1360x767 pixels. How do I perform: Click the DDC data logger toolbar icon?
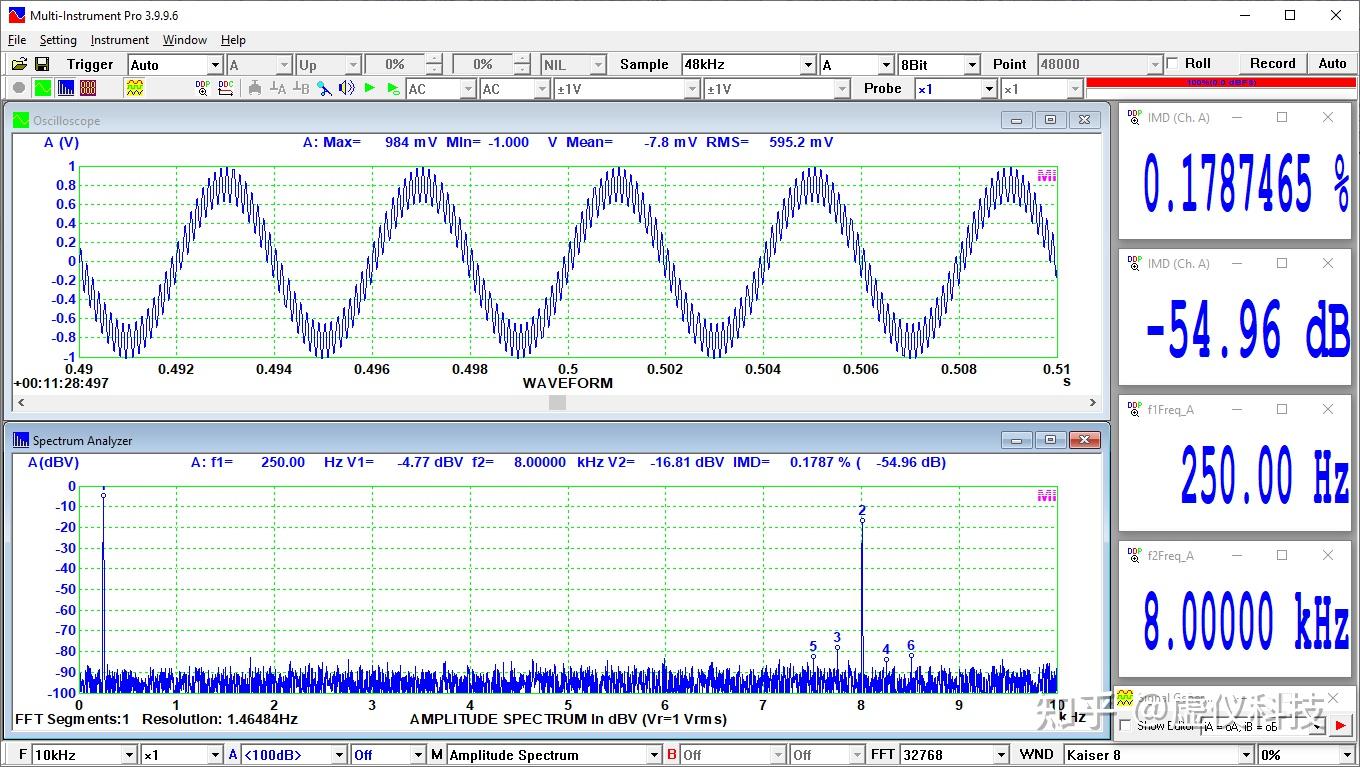click(x=226, y=88)
